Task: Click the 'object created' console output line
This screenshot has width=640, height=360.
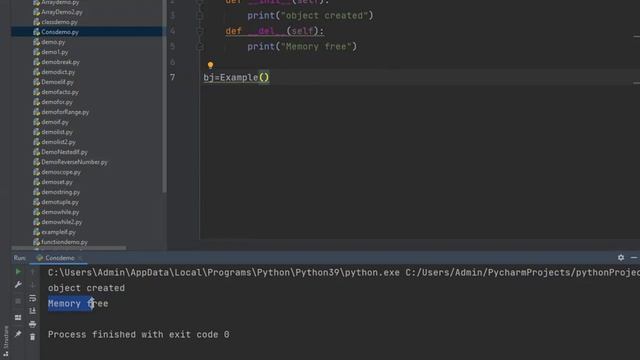Action: click(86, 288)
